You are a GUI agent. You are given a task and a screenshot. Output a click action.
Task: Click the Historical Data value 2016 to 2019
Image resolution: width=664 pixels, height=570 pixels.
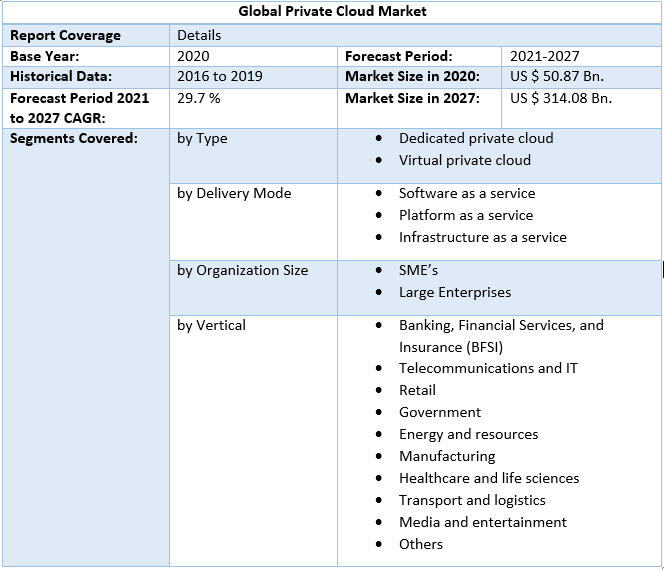[218, 76]
